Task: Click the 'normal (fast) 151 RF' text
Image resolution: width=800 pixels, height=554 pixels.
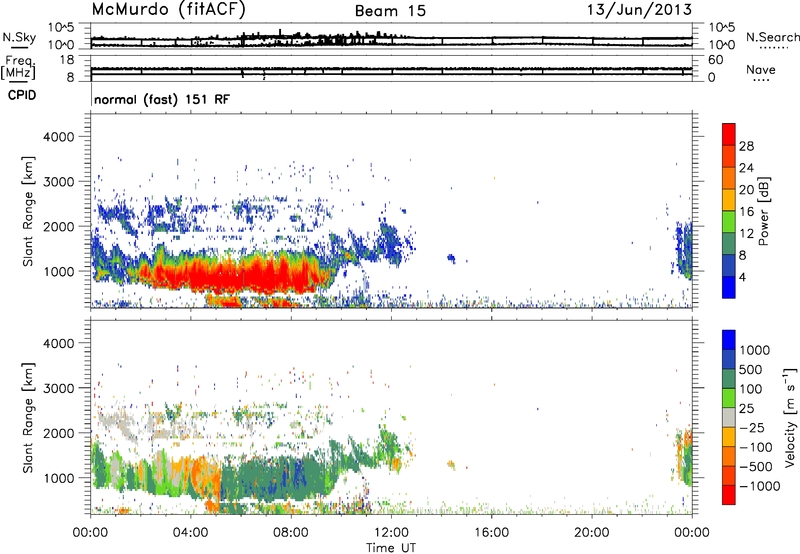Action: click(162, 99)
